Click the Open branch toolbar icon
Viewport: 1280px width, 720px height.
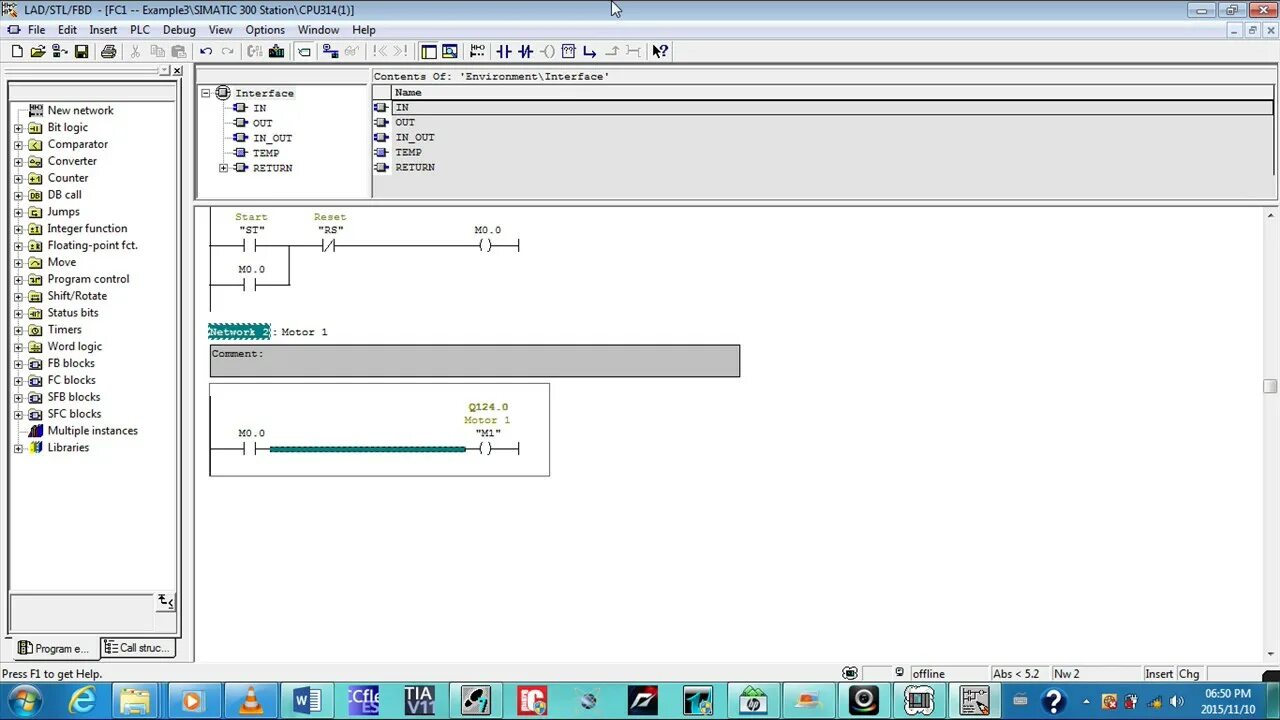[589, 51]
